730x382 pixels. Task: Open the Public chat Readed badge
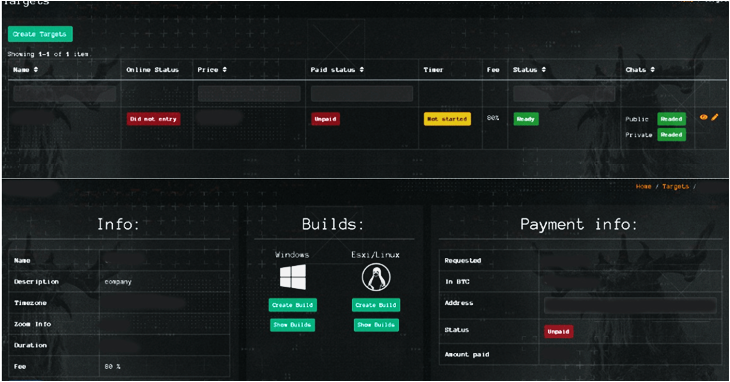[671, 119]
